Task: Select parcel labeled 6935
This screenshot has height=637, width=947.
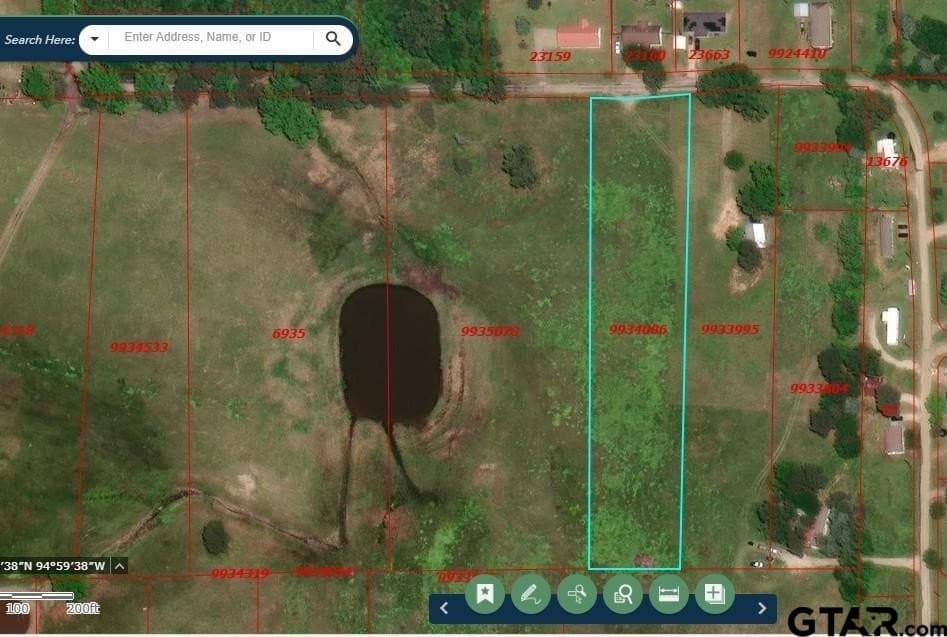Action: pyautogui.click(x=289, y=333)
